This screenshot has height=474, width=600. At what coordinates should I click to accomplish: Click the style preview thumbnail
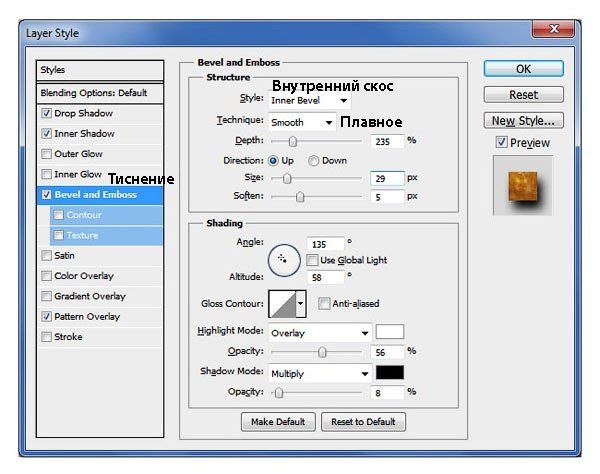coord(523,186)
